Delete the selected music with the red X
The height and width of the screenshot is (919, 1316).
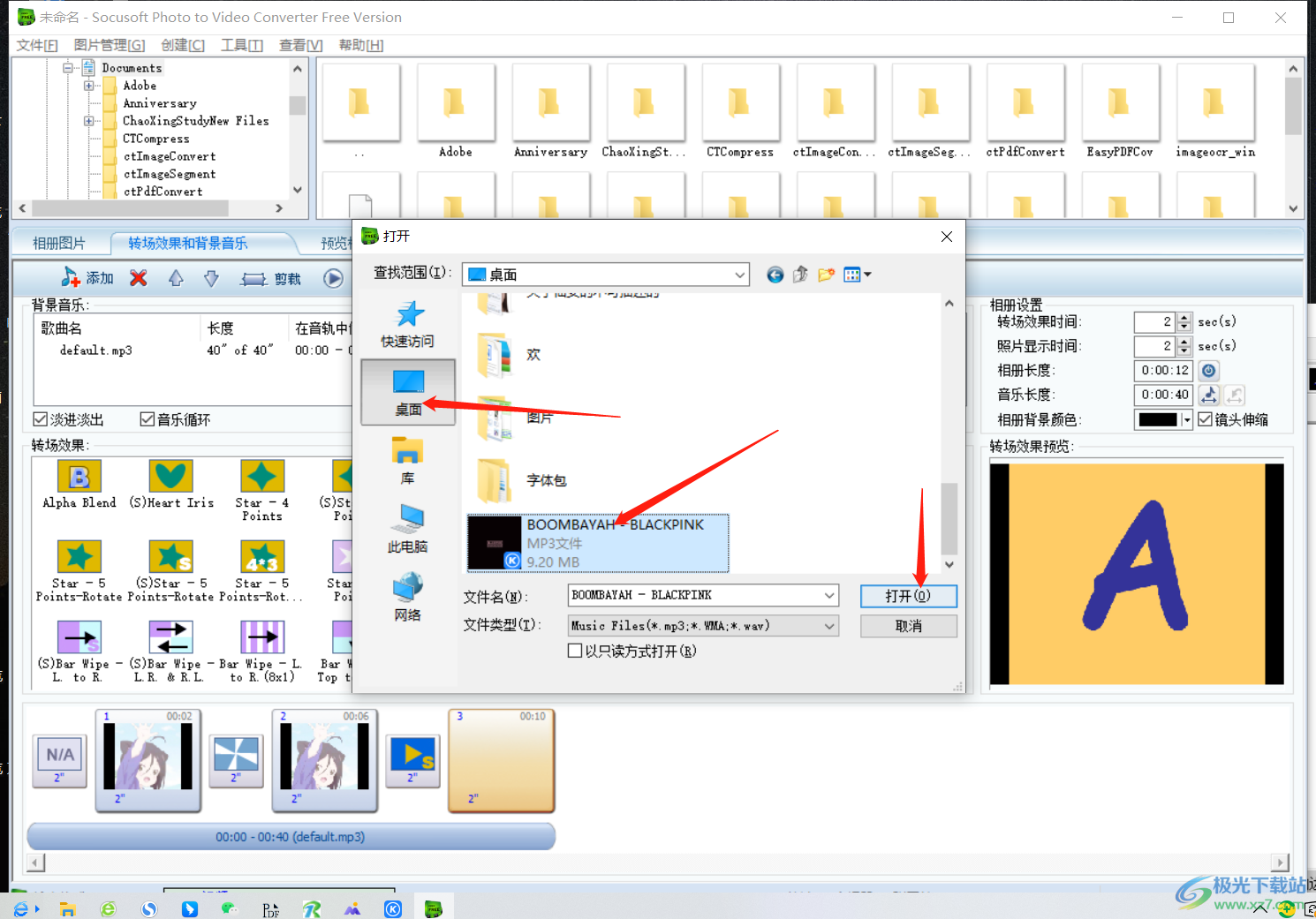139,278
